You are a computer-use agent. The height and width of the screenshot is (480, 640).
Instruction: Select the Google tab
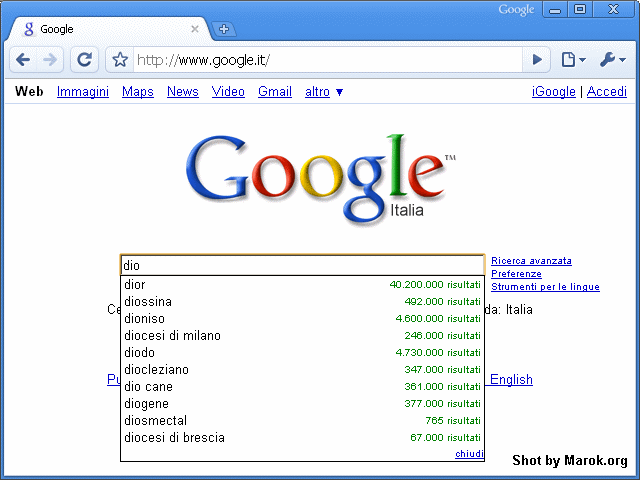click(108, 29)
